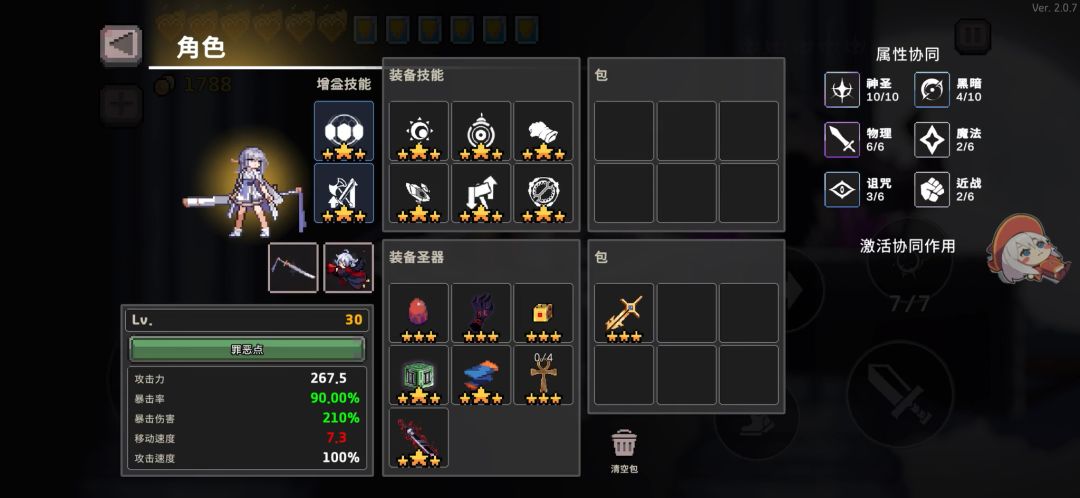Click the green 罪恶点 bar
Viewport: 1080px width, 498px height.
[x=247, y=349]
